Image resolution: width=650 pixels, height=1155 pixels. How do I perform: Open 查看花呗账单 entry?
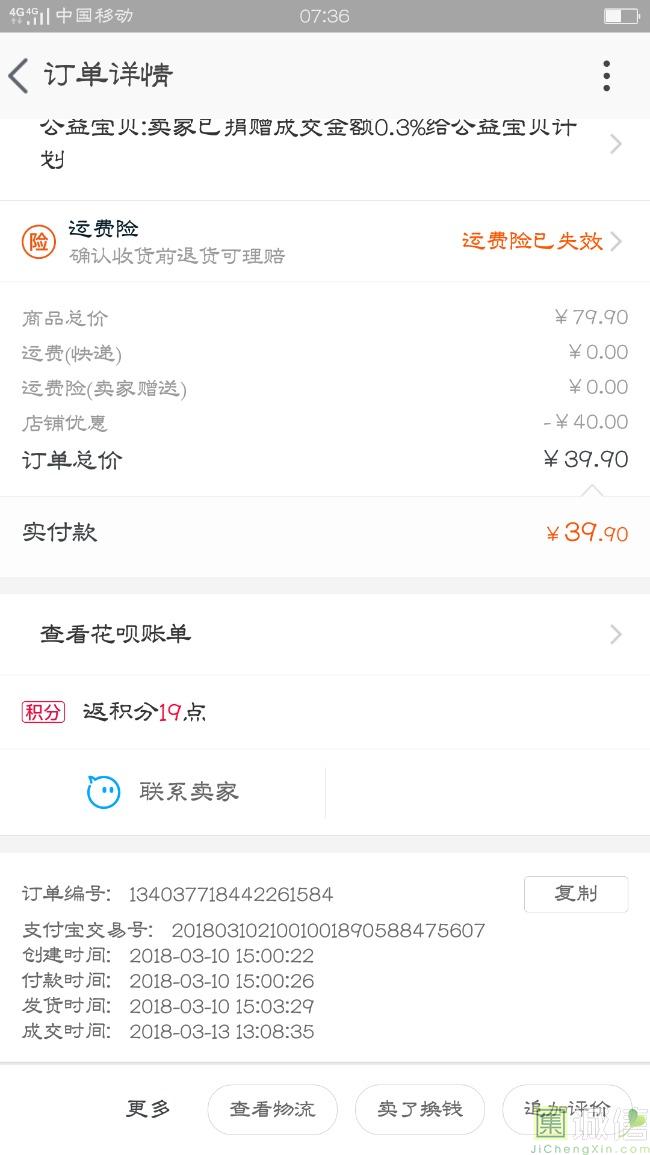pyautogui.click(x=116, y=634)
